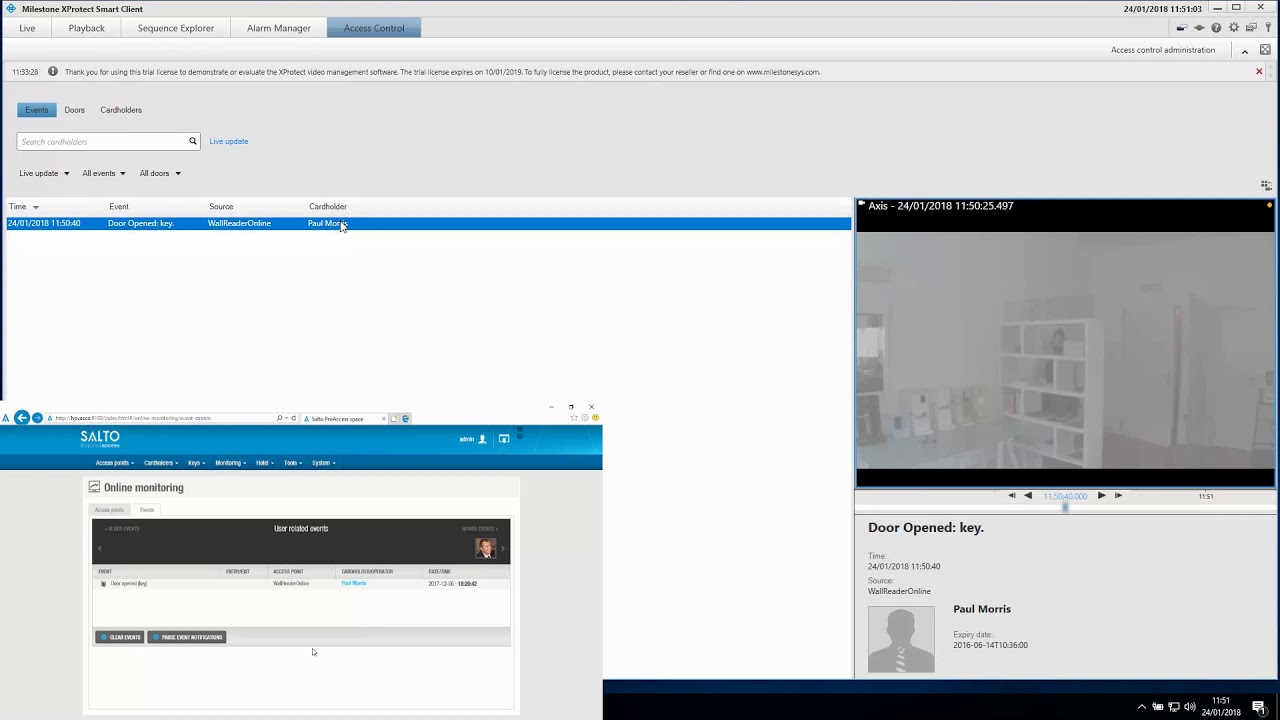Click the Source column header
This screenshot has width=1280, height=720.
pos(221,207)
